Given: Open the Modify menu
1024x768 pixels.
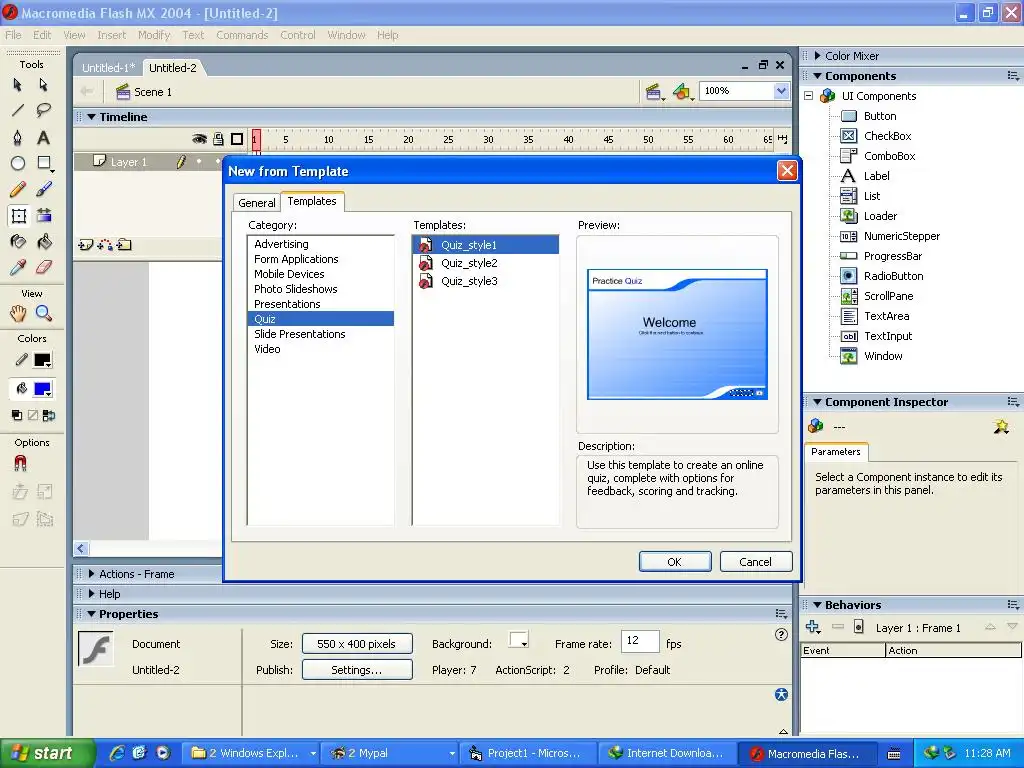Looking at the screenshot, I should coord(154,35).
